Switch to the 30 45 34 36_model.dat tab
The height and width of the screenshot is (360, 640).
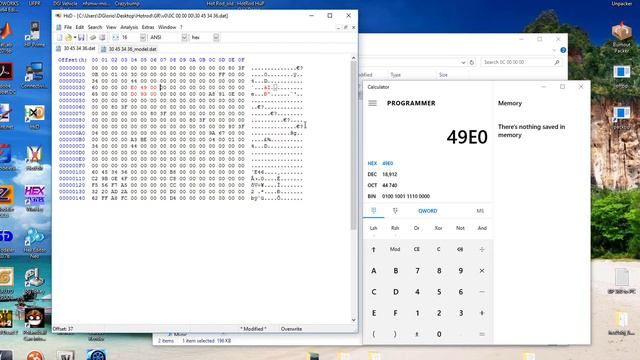[129, 49]
